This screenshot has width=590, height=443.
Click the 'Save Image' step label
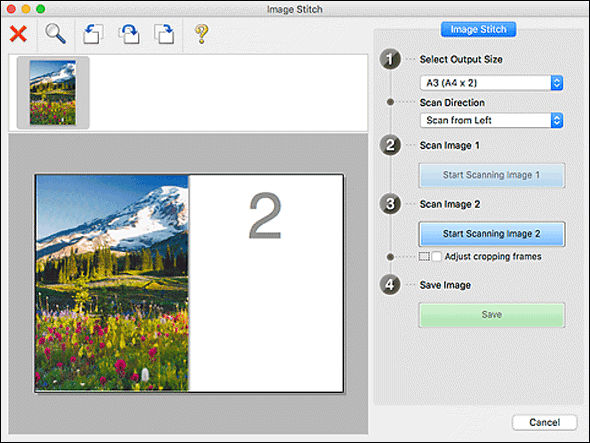[x=445, y=285]
